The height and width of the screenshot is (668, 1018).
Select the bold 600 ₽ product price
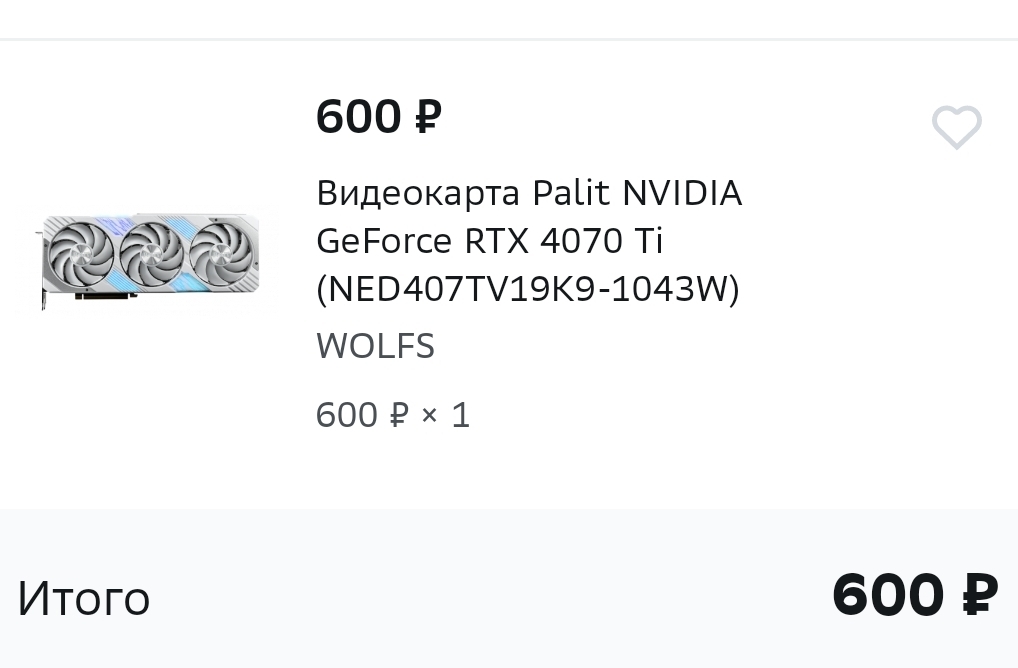[x=379, y=118]
